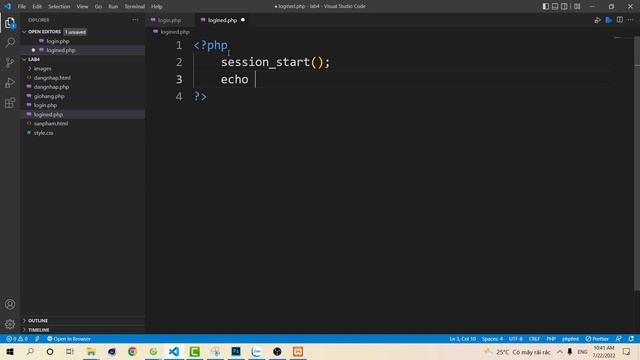
Task: Click CRLF end of line setting
Action: [534, 339]
